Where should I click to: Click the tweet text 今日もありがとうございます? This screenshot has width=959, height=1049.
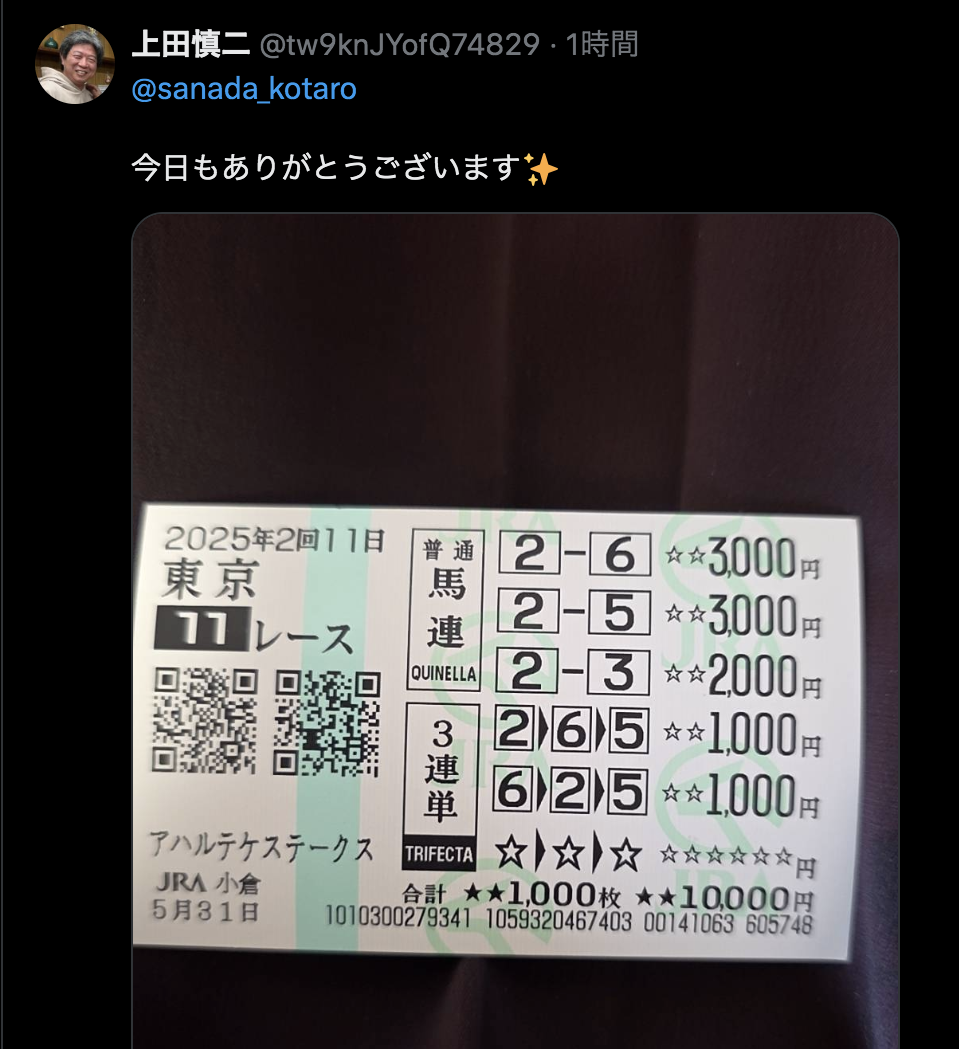pyautogui.click(x=326, y=167)
